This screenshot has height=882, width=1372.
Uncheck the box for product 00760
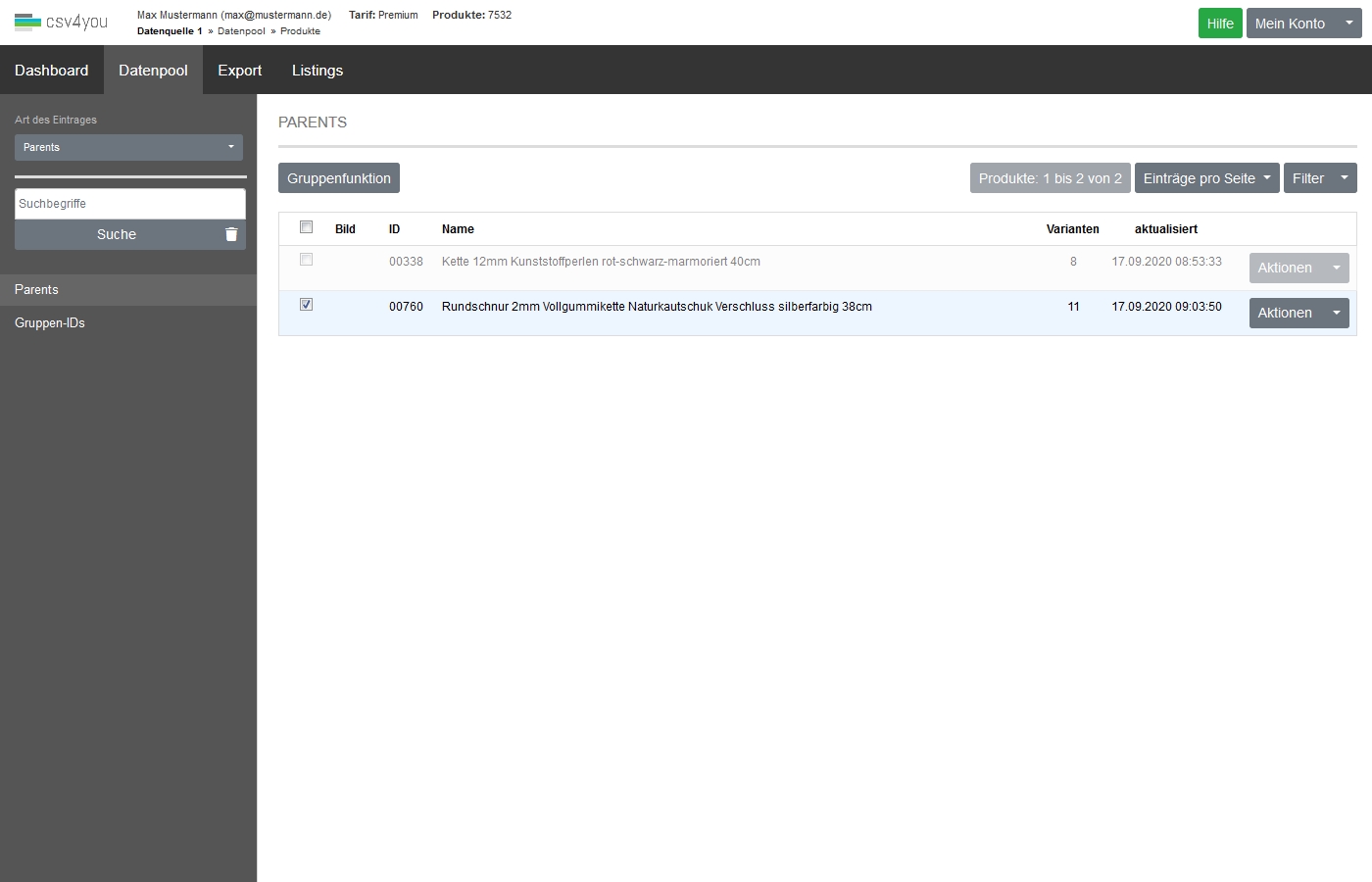[306, 305]
